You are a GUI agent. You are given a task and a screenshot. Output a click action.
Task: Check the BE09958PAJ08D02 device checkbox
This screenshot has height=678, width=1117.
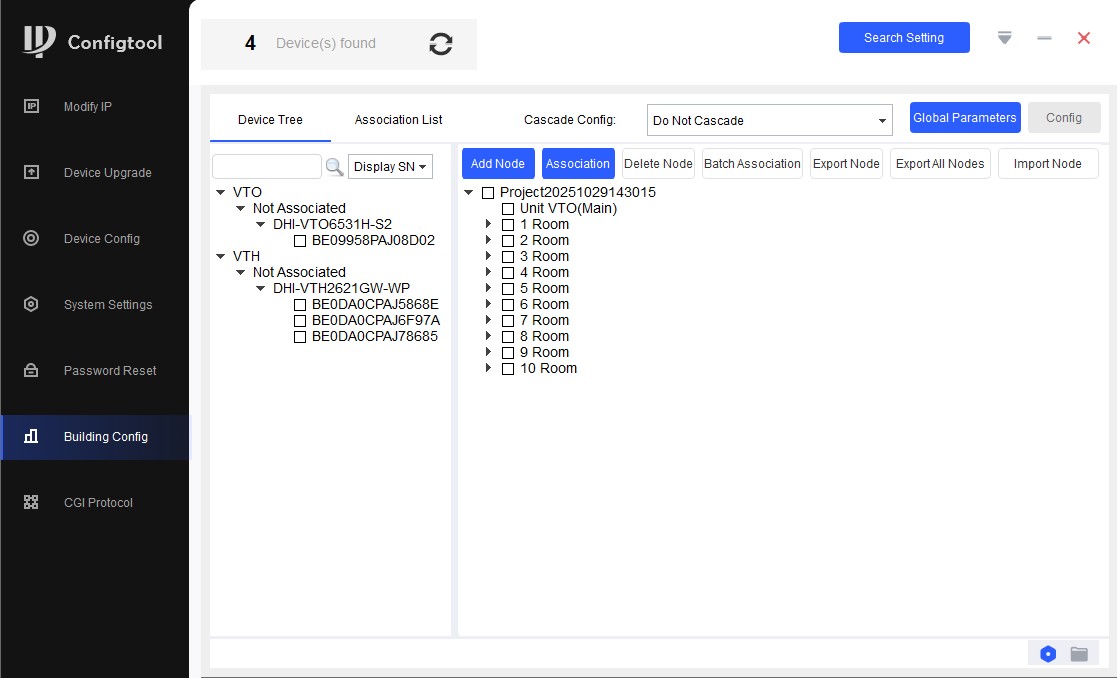[x=300, y=241]
